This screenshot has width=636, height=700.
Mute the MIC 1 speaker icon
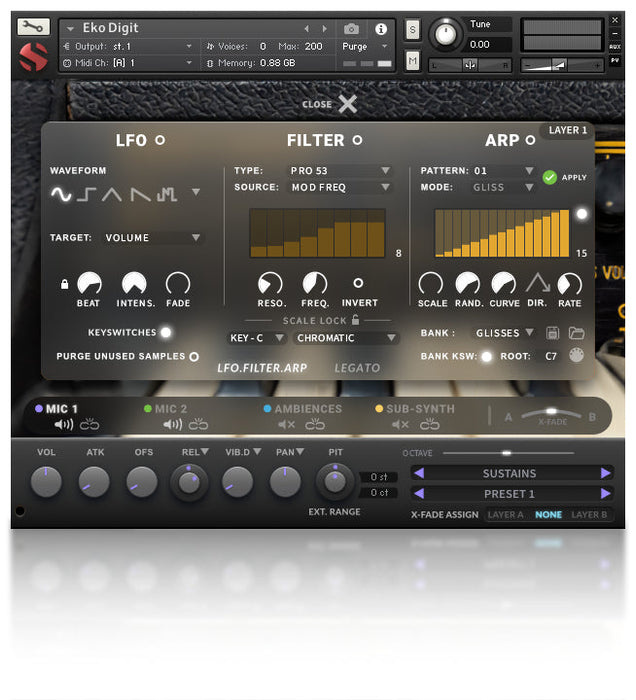pos(63,425)
